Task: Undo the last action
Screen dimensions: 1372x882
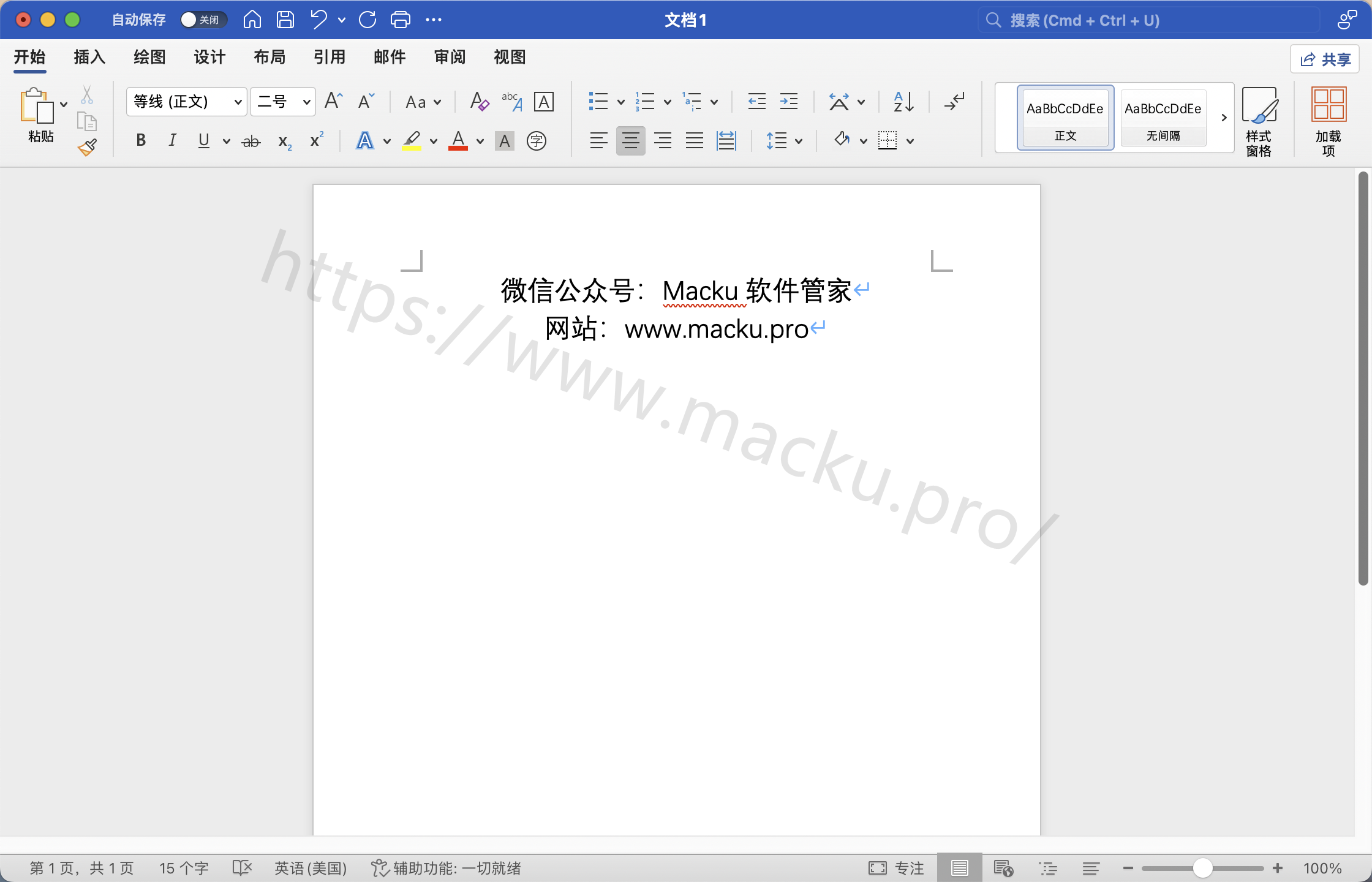Action: pyautogui.click(x=318, y=20)
